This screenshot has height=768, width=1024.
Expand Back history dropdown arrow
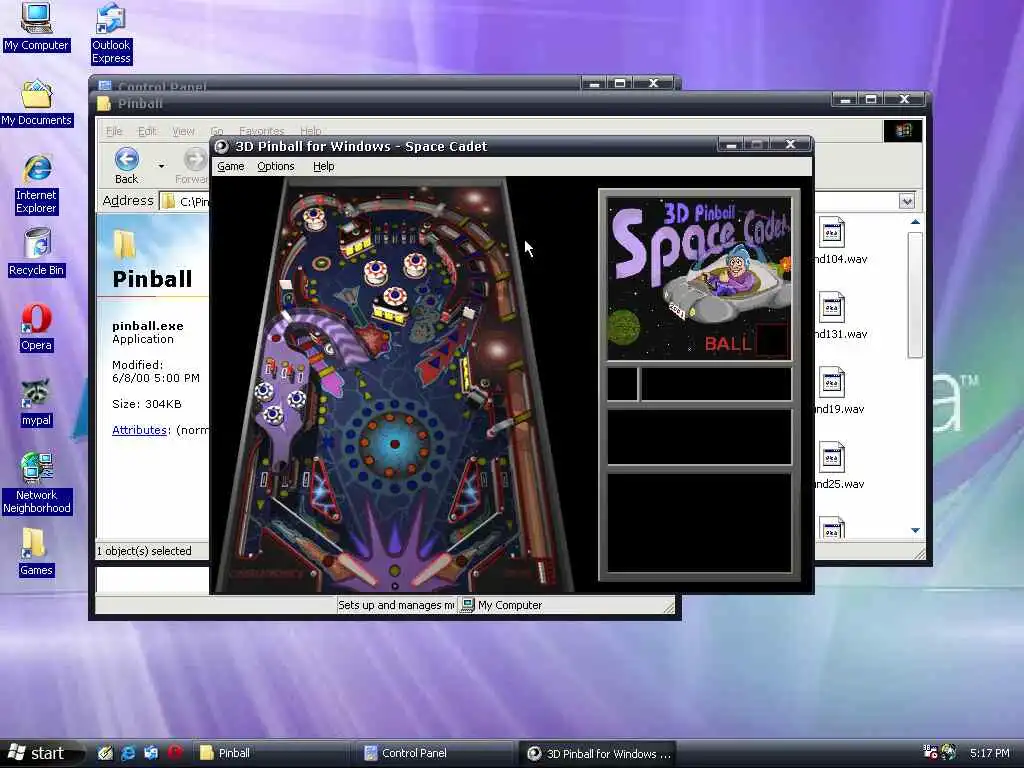coord(161,166)
